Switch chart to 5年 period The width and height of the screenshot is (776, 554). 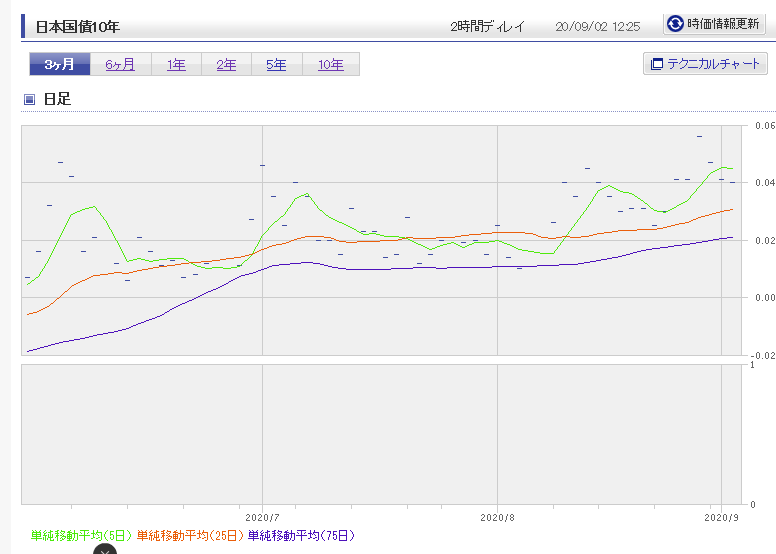coord(276,64)
